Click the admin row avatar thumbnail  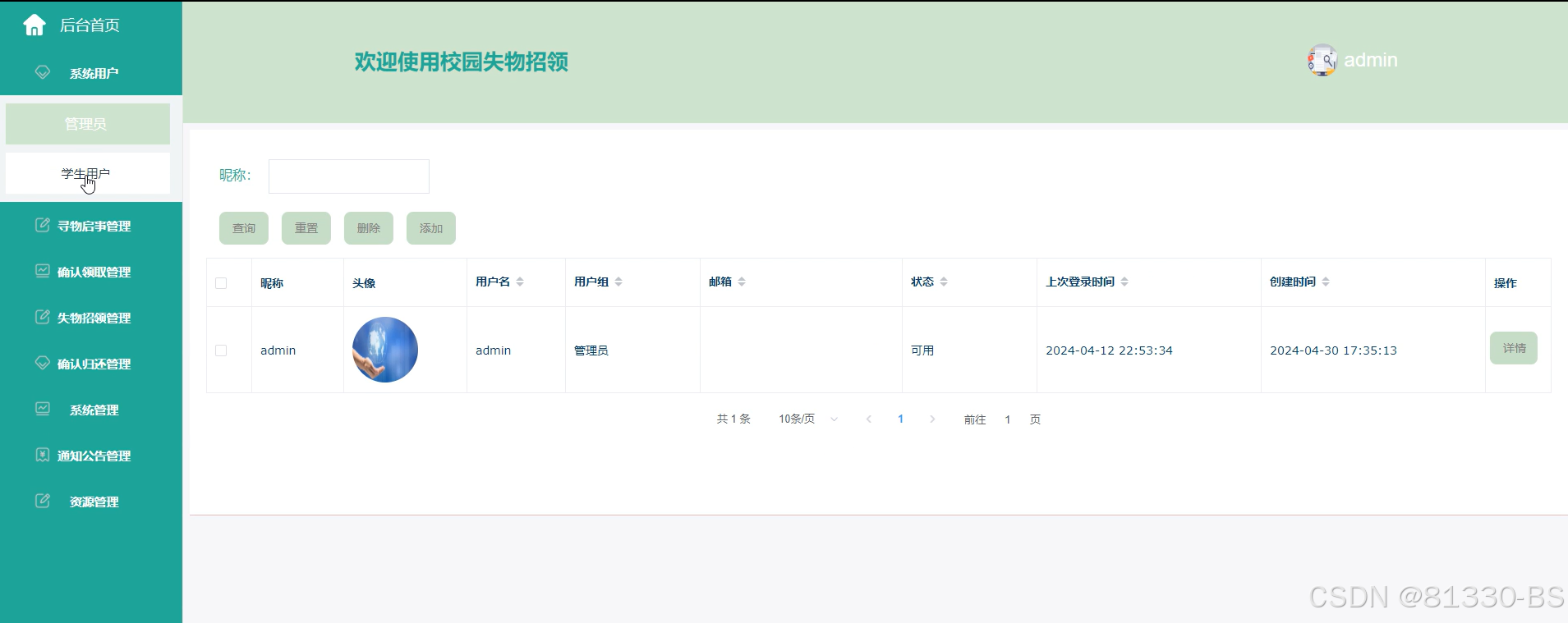385,350
